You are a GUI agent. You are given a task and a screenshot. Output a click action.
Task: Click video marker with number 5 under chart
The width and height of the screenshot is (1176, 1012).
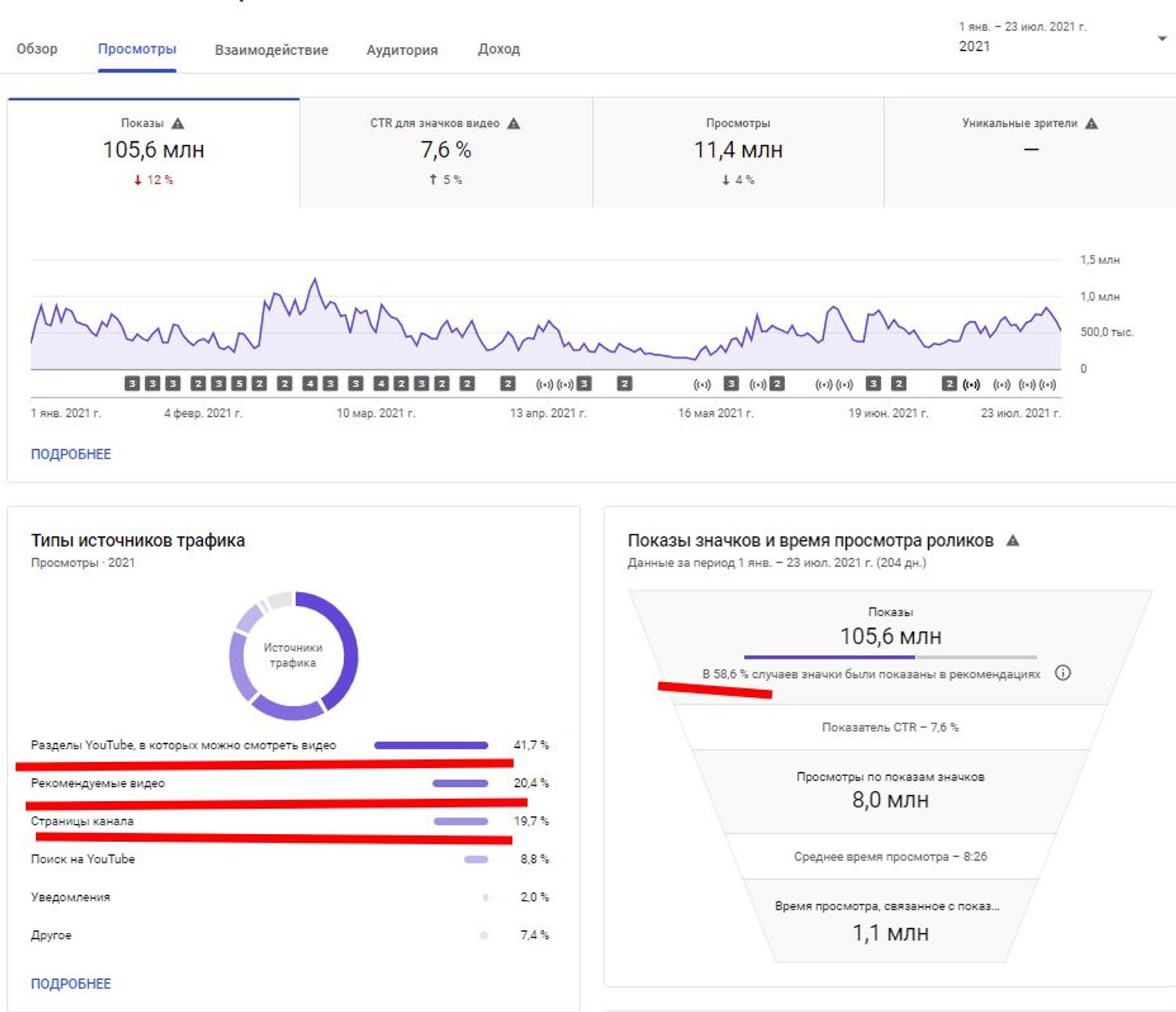click(239, 383)
